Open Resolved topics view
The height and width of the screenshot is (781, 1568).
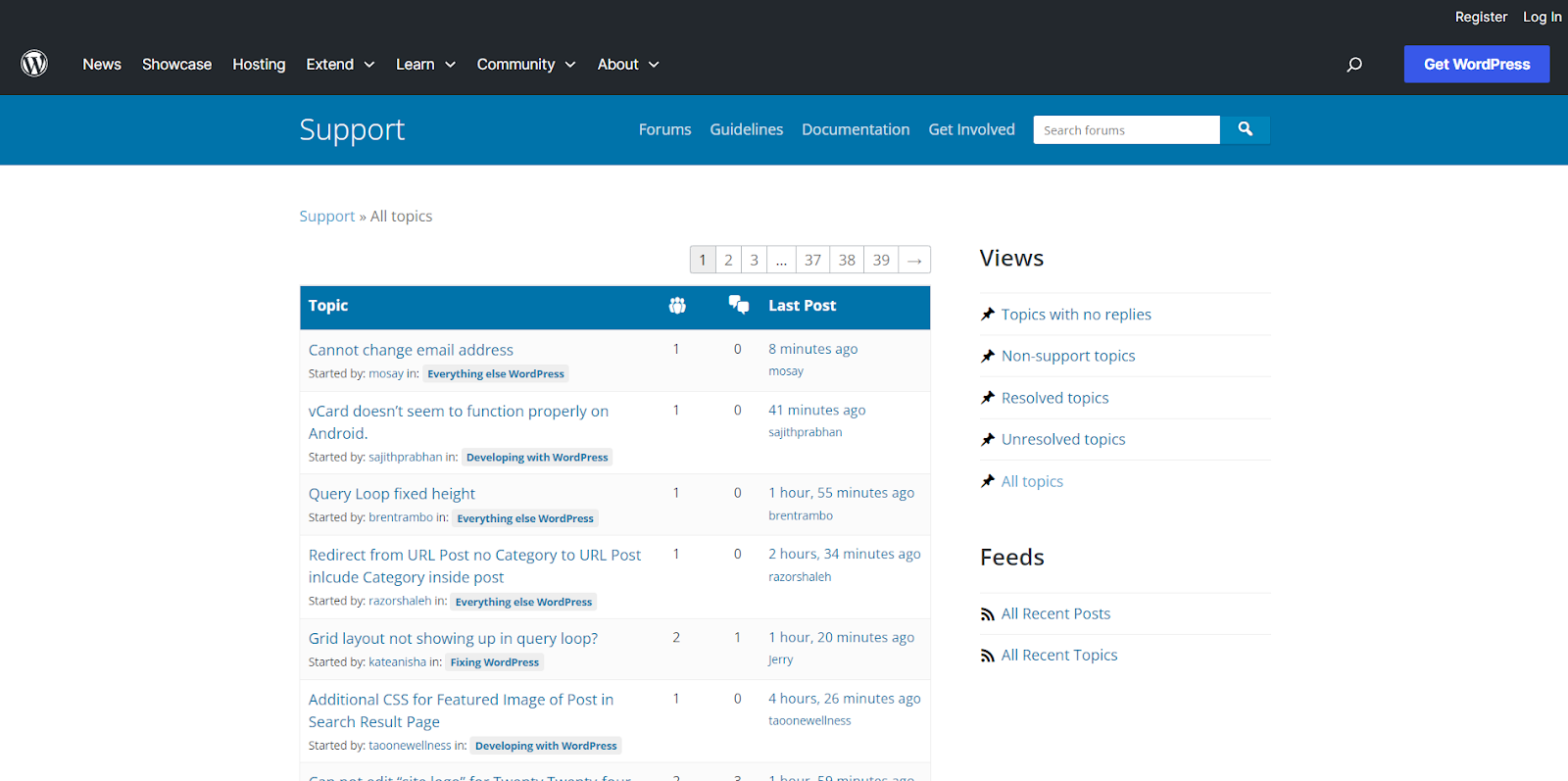coord(1055,398)
